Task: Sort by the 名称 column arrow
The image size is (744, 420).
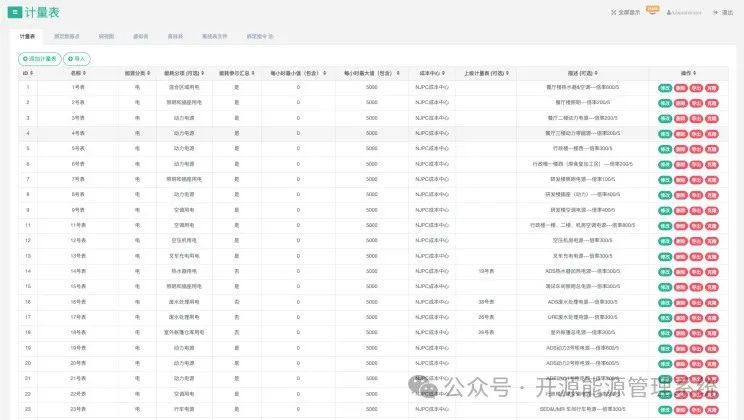Action: point(84,73)
